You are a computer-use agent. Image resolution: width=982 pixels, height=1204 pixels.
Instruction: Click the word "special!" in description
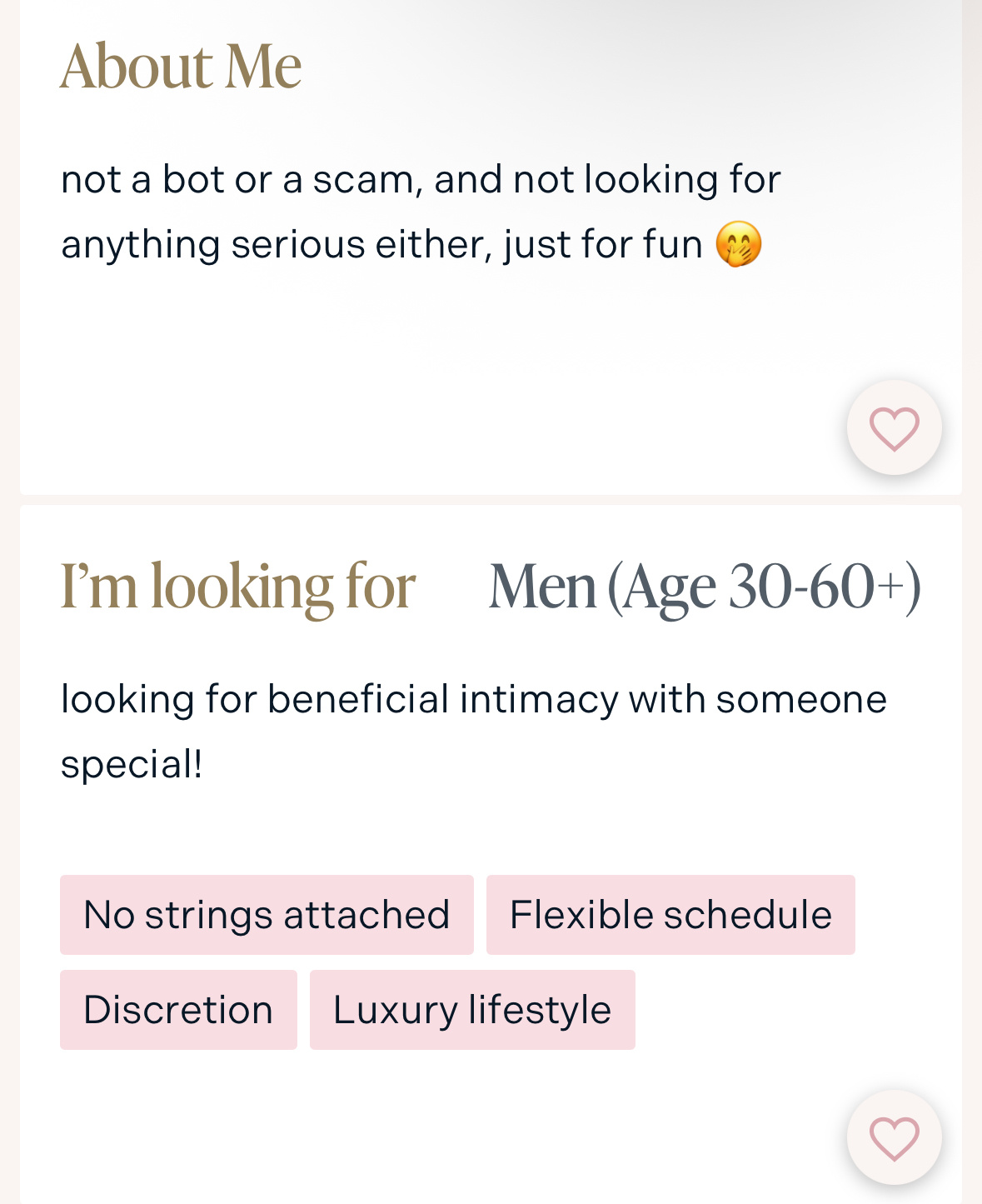(132, 764)
